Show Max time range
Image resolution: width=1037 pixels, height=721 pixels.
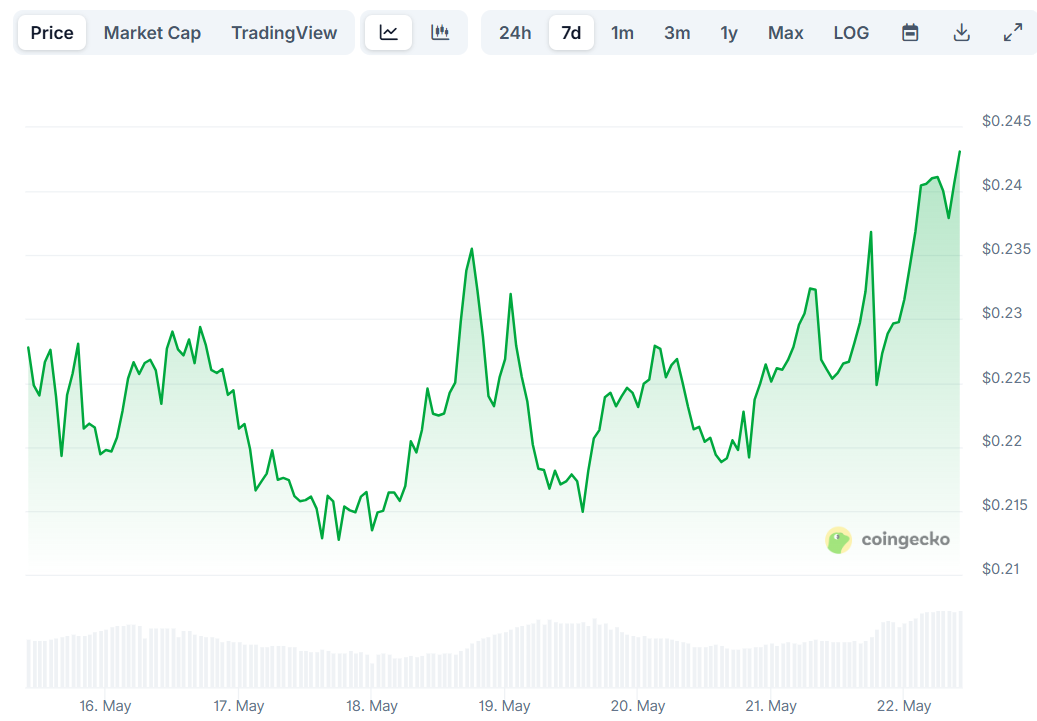pyautogui.click(x=785, y=33)
